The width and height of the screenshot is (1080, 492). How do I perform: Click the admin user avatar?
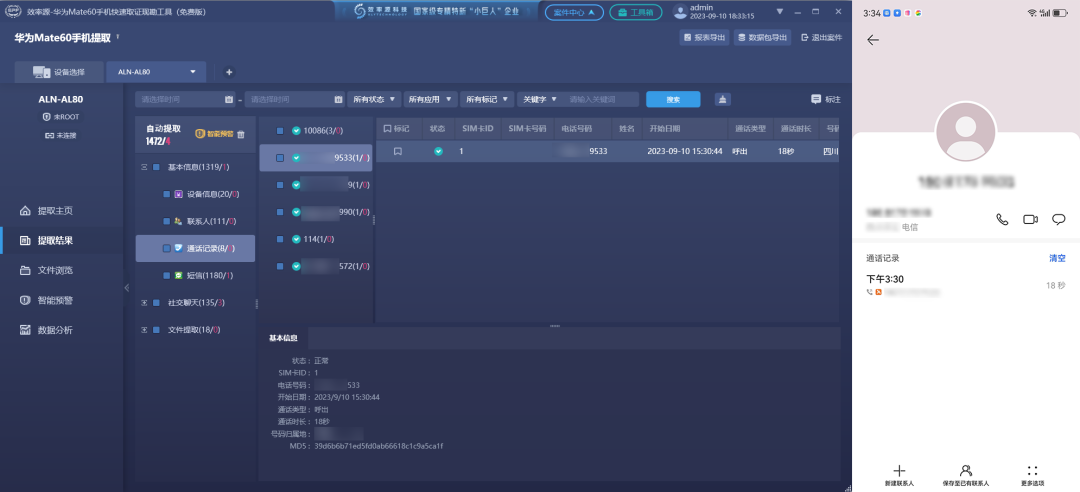(x=680, y=12)
